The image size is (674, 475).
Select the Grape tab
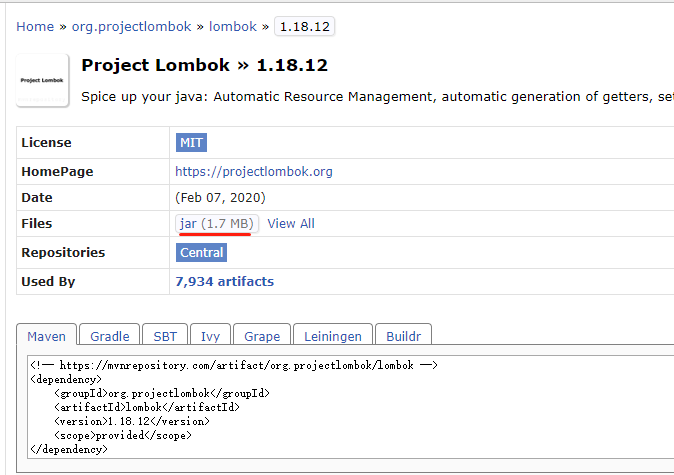263,336
